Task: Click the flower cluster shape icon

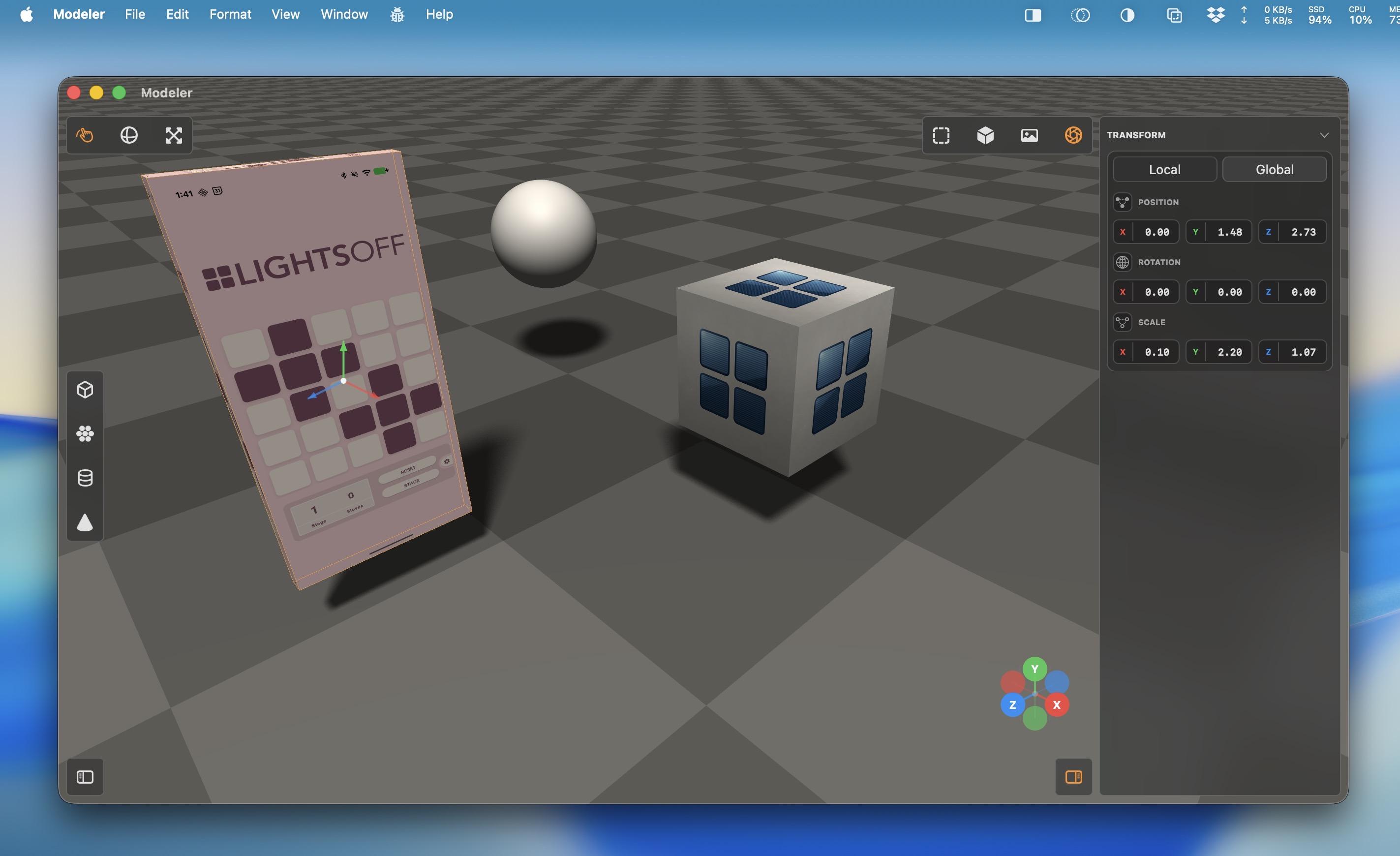Action: coord(85,434)
